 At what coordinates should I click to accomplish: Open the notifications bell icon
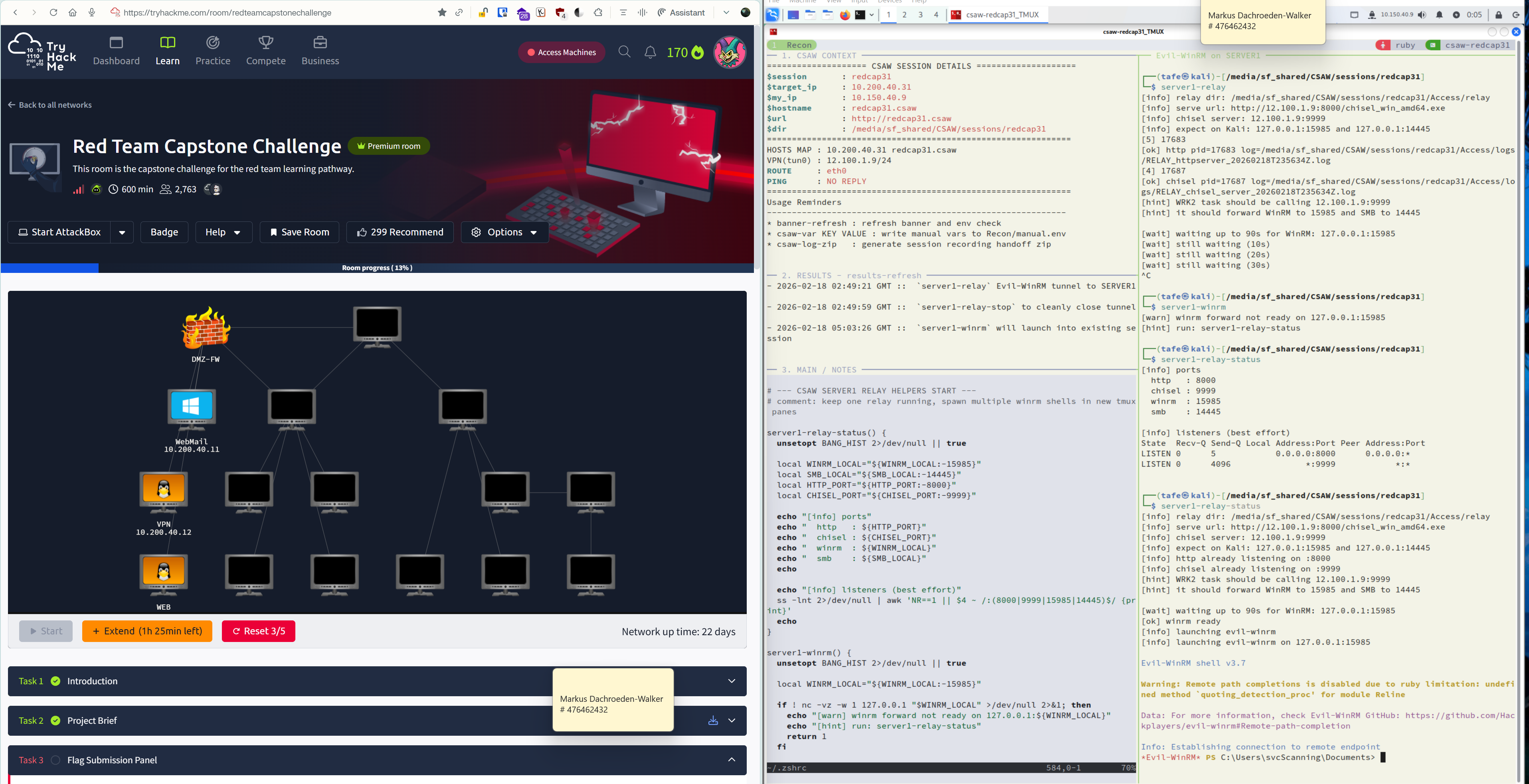(650, 52)
